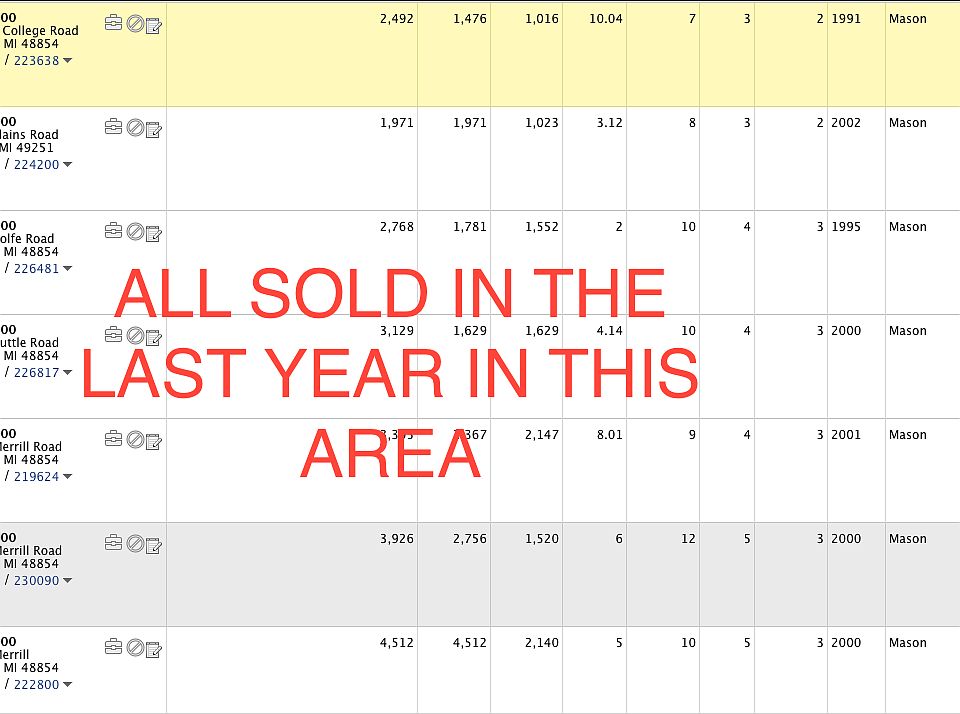Viewport: 960px width, 714px height.
Task: Open notes edit icon for Wolfe Road listing
Action: pyautogui.click(x=154, y=232)
